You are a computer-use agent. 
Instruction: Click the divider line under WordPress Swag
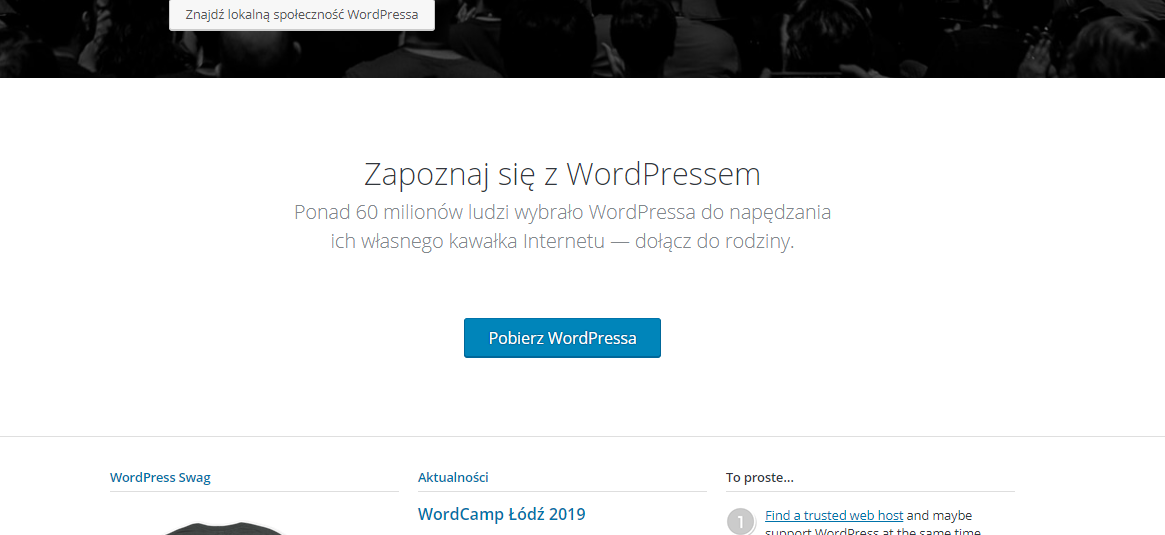click(x=254, y=491)
